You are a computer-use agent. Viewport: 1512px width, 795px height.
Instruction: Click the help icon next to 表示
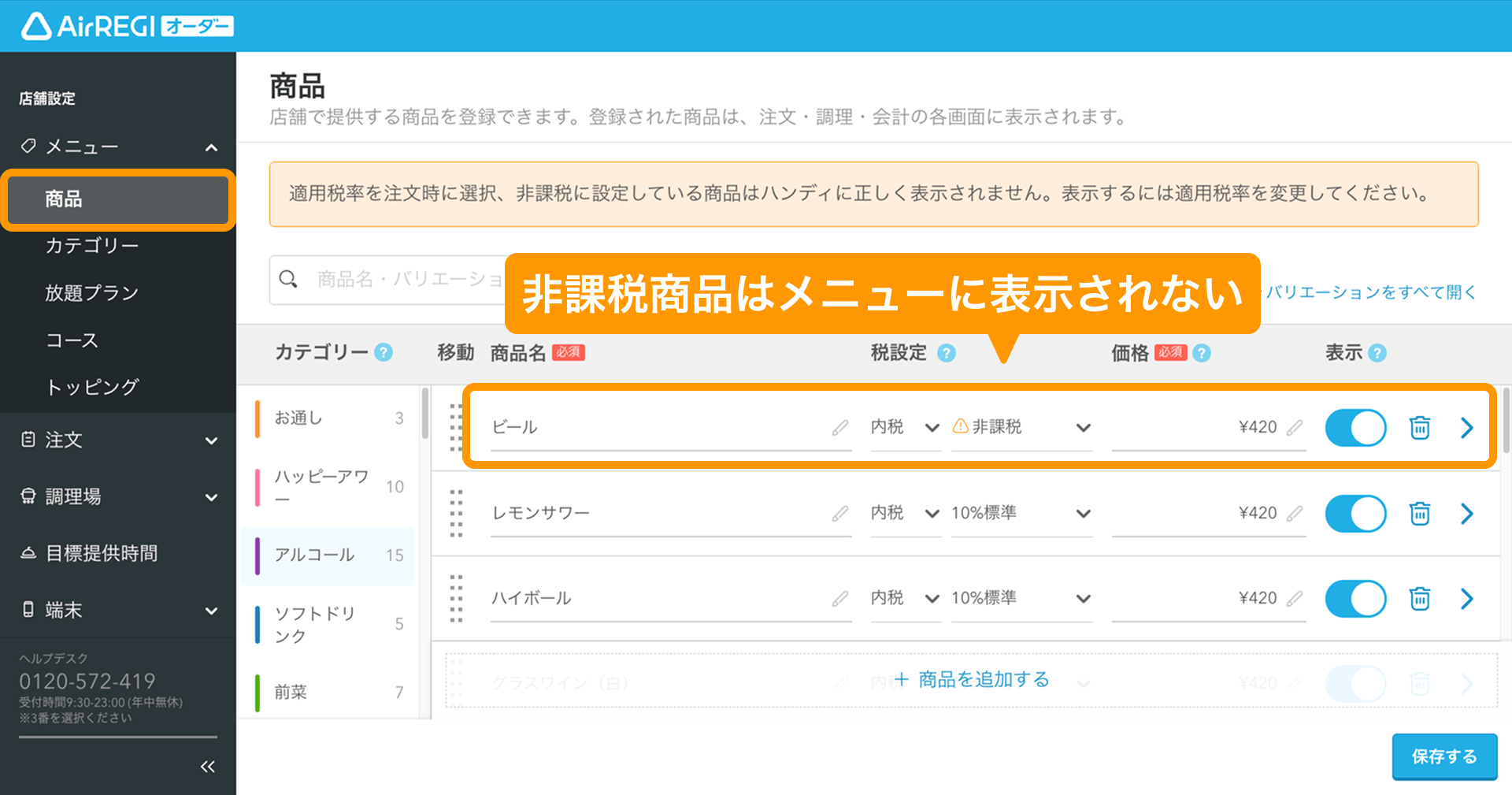click(1377, 353)
